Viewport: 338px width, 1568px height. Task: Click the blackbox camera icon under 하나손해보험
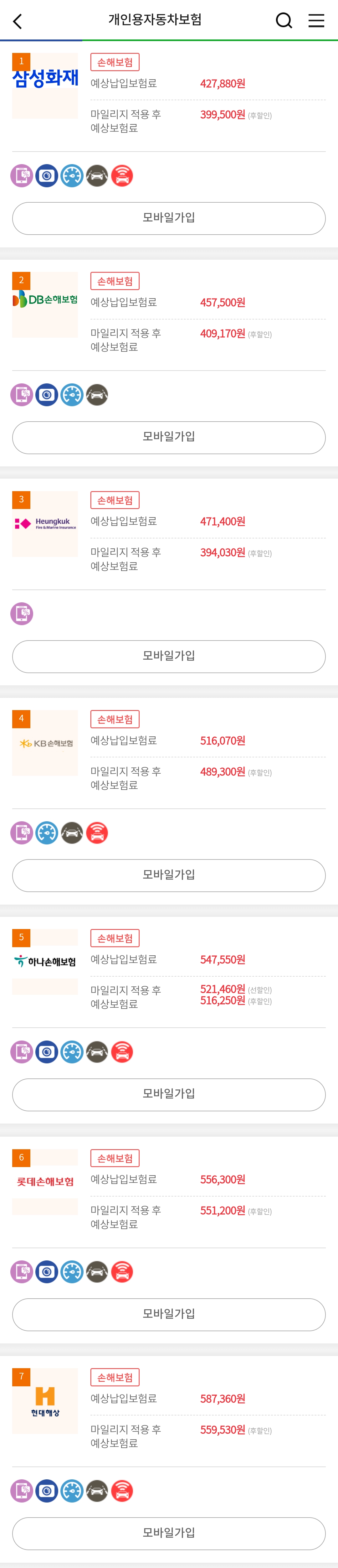47,1052
